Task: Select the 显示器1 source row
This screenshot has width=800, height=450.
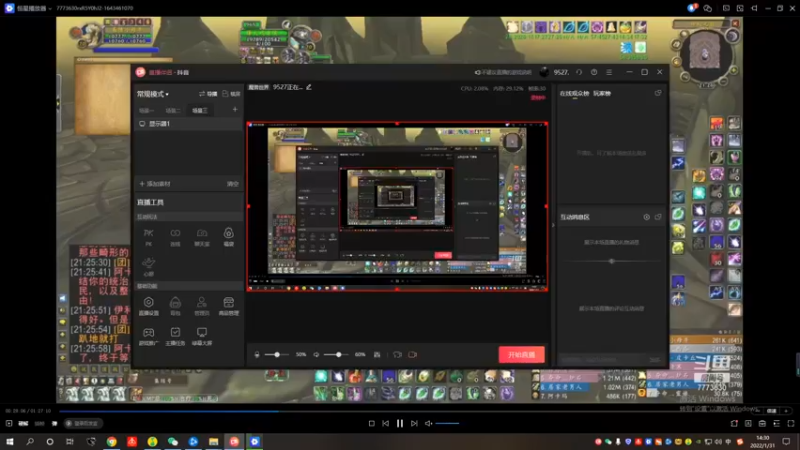Action: tap(188, 124)
